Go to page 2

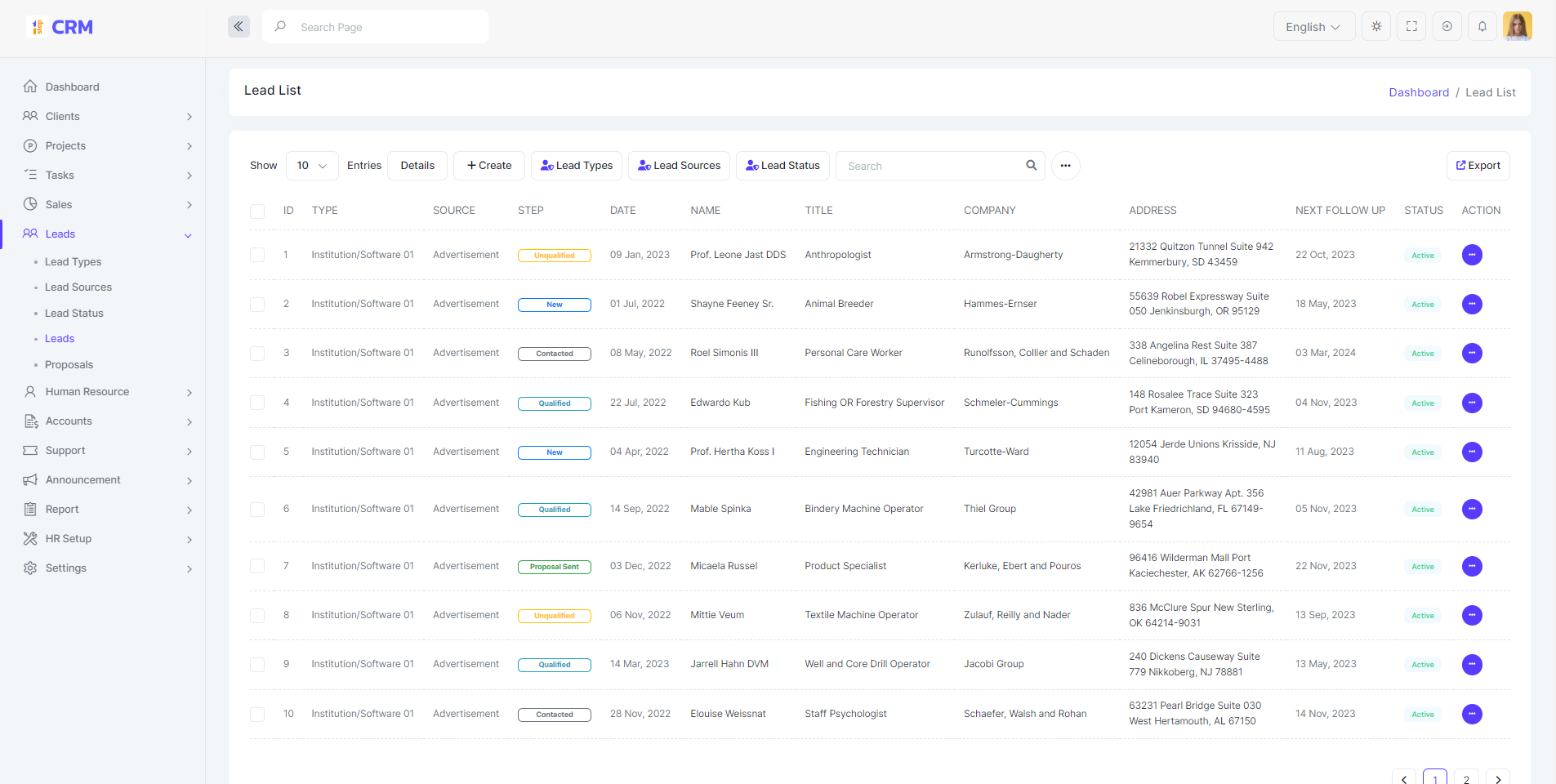click(1466, 778)
